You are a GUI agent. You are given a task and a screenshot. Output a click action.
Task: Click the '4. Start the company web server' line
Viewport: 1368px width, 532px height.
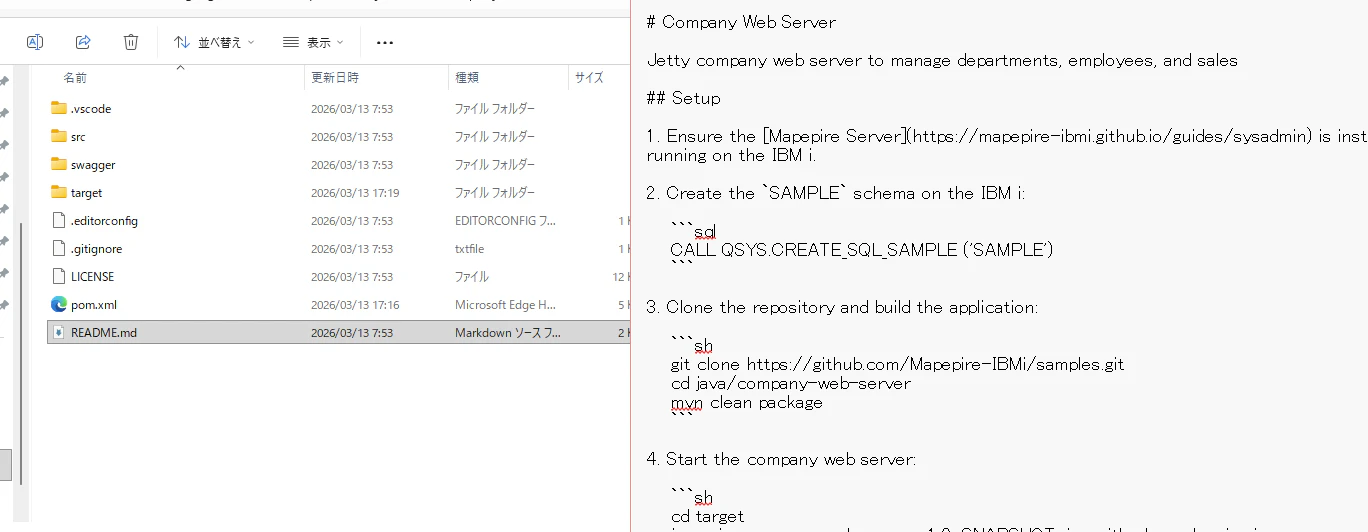(x=781, y=460)
